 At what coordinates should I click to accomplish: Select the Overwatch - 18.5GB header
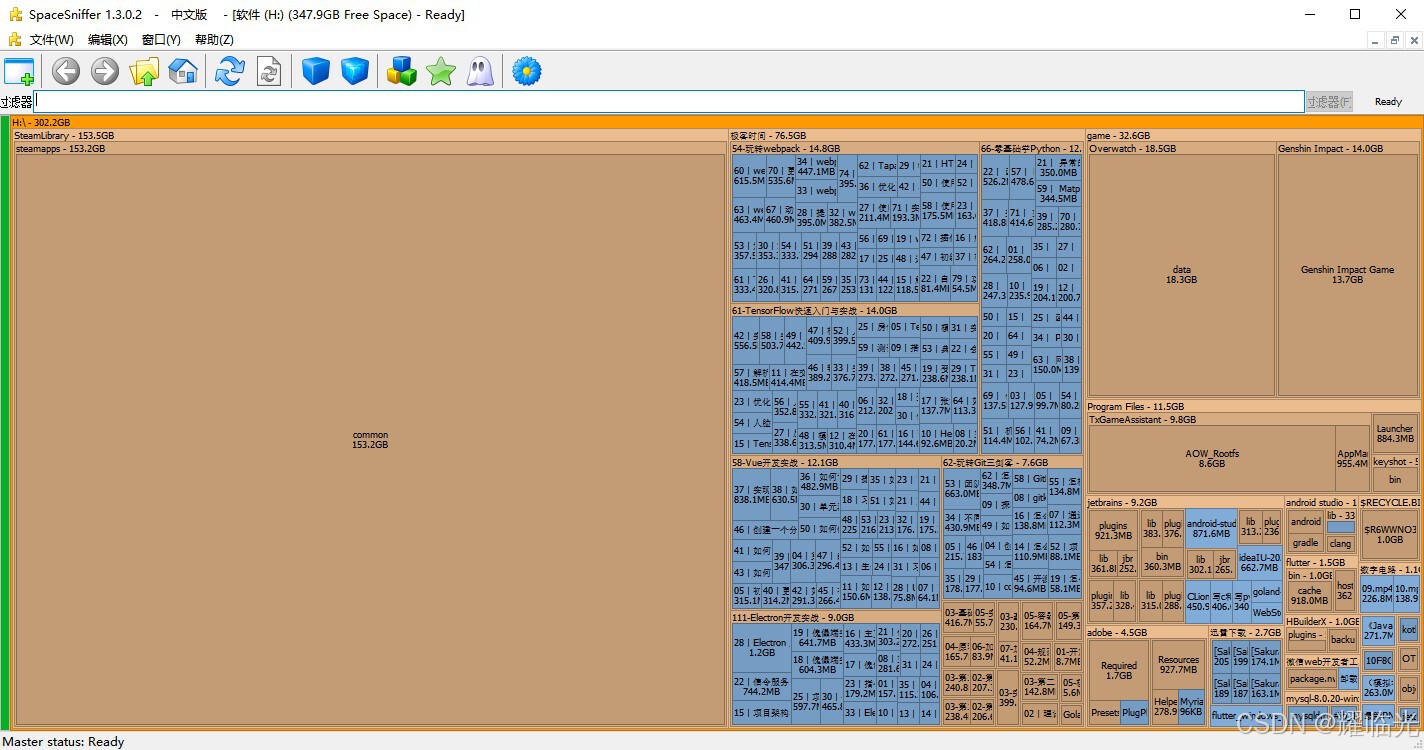[1181, 148]
